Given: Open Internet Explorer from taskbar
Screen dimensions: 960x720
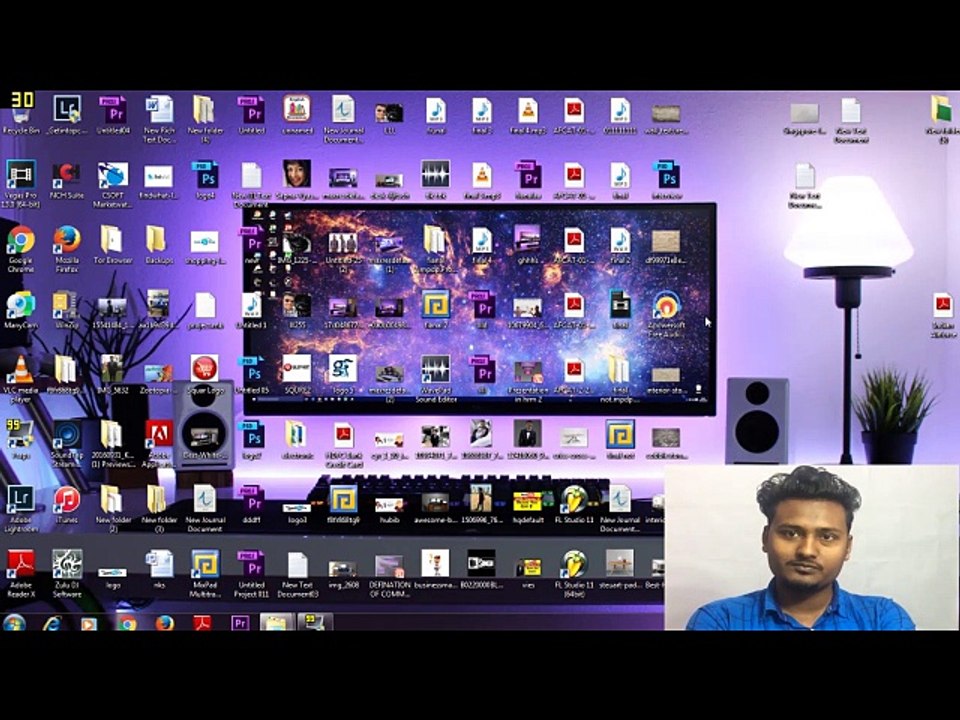Looking at the screenshot, I should (52, 623).
